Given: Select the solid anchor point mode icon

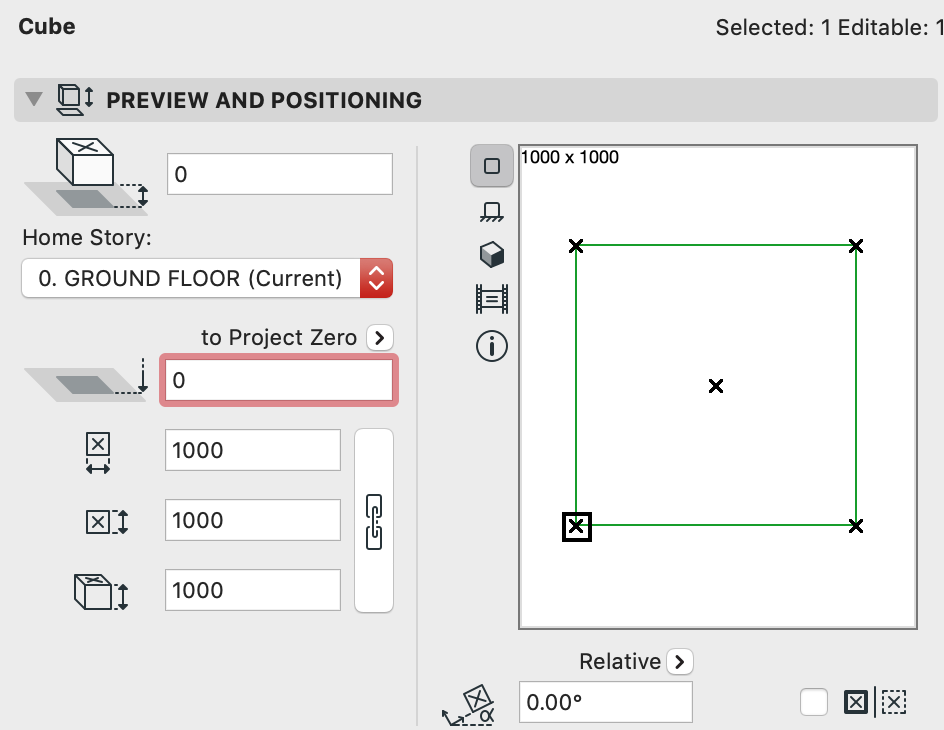Looking at the screenshot, I should [x=856, y=703].
